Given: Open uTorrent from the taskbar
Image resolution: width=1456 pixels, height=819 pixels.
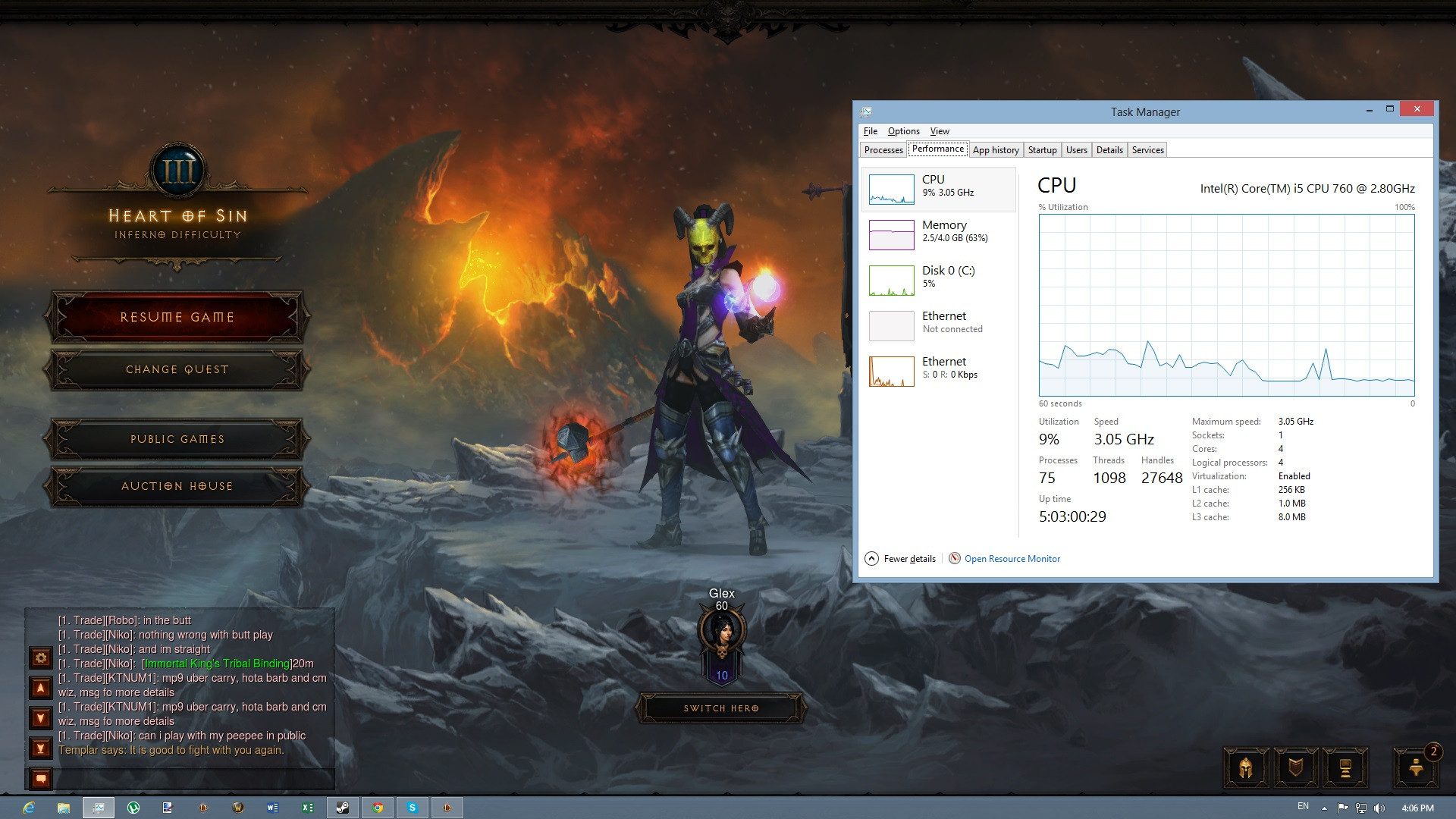Looking at the screenshot, I should [133, 808].
